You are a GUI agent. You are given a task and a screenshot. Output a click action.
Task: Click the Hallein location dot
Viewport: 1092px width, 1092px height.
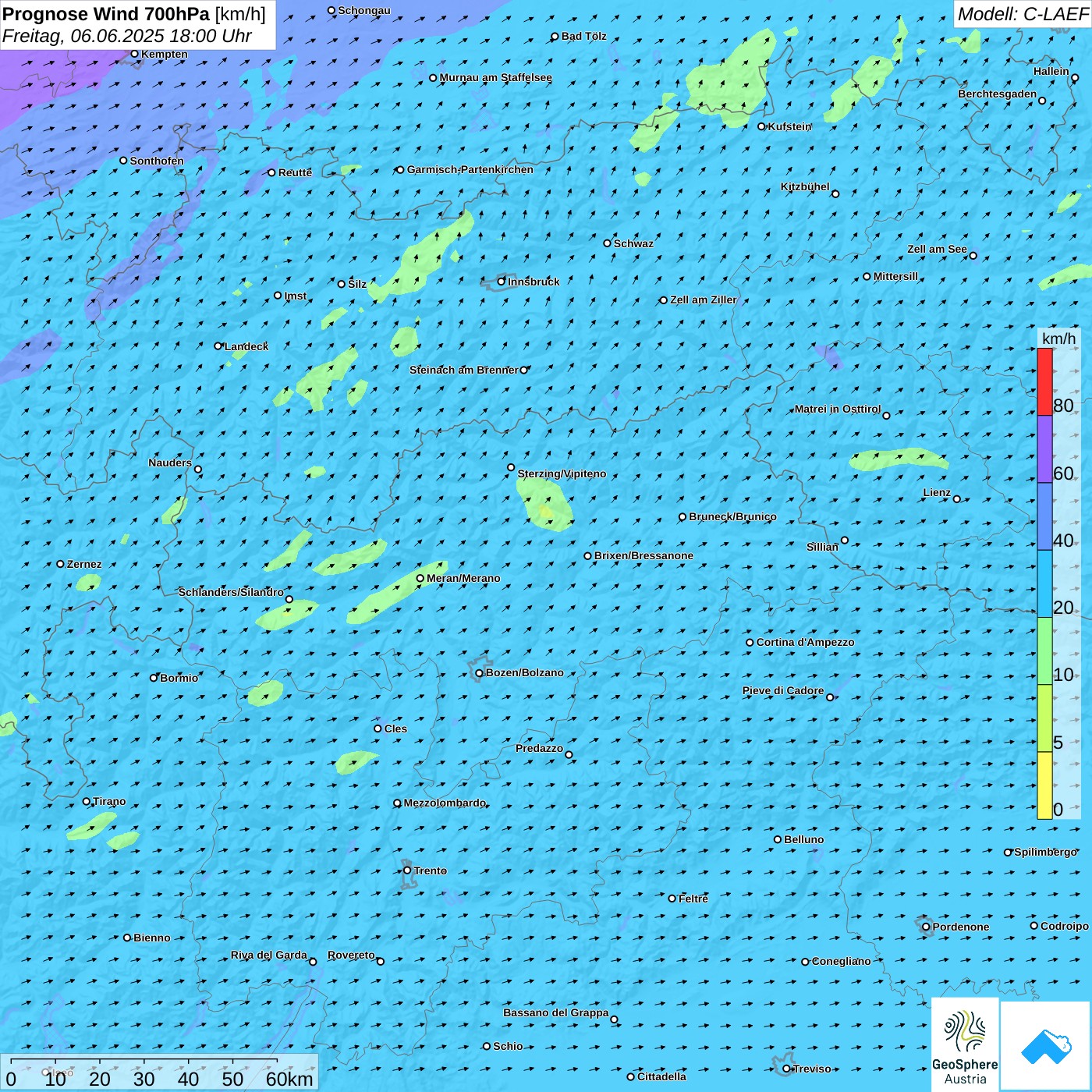coord(1075,78)
